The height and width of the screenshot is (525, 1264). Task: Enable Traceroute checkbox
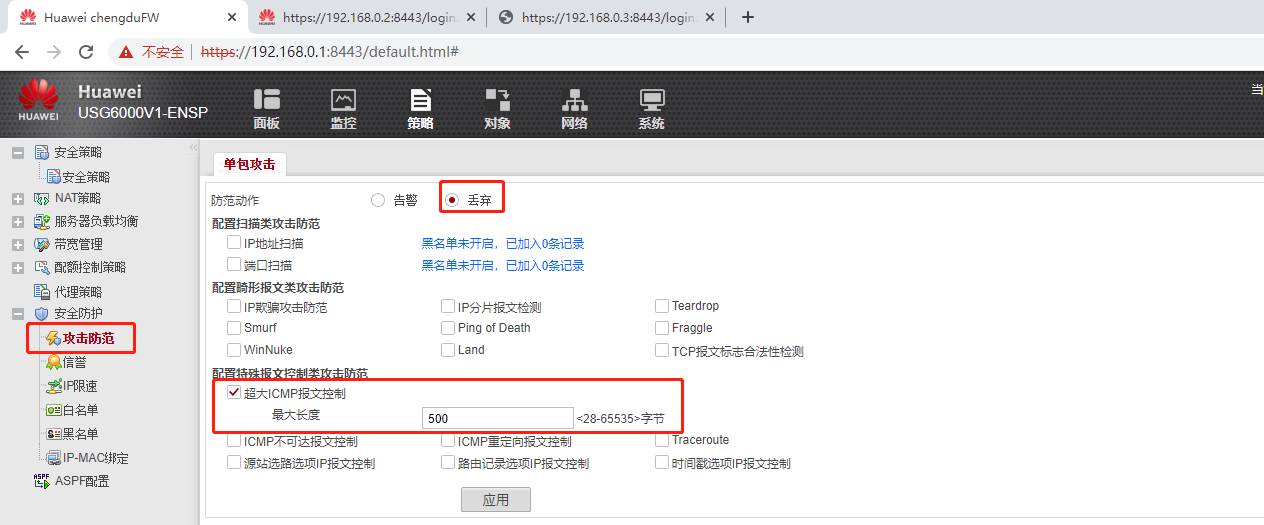point(662,440)
